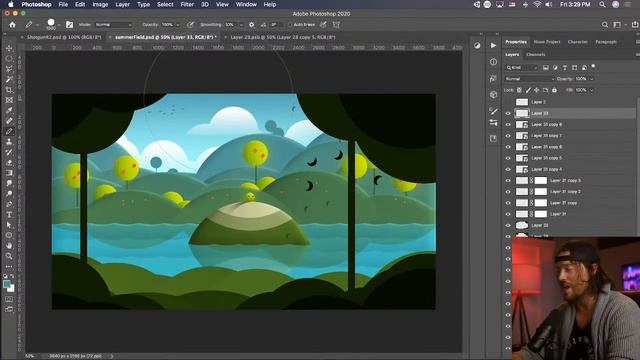Change screen mode icon
640x360 pixels.
(x=9, y=309)
